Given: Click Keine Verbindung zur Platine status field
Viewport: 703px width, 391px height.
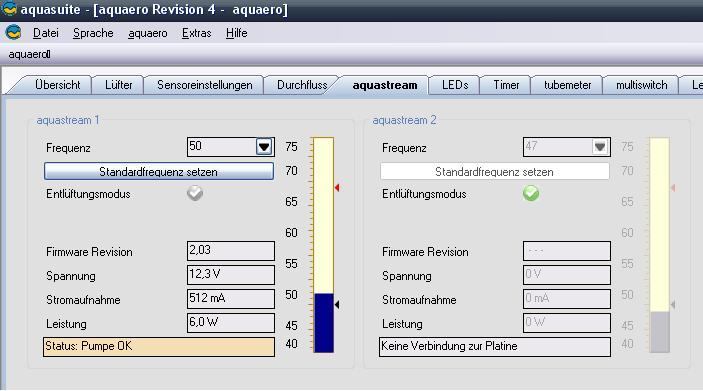Looking at the screenshot, I should 495,347.
